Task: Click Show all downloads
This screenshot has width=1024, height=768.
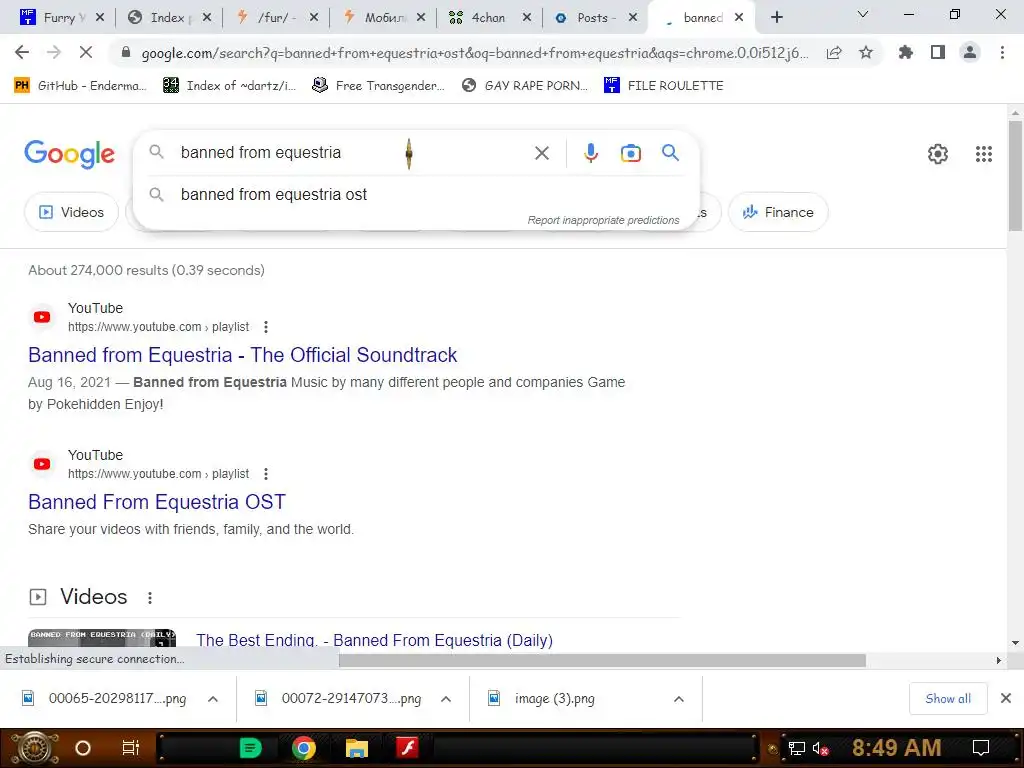Action: pos(948,699)
